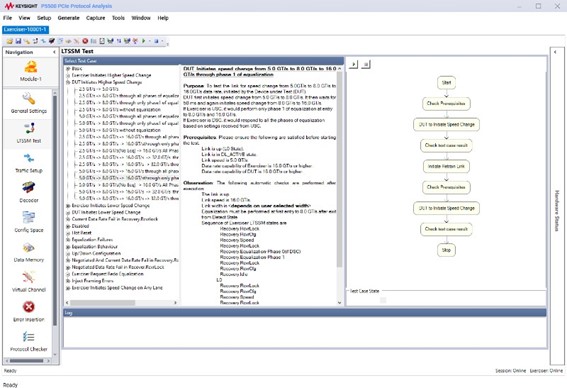Image resolution: width=567 pixels, height=388 pixels.
Task: Open Data Memory in navigation
Action: 29,252
